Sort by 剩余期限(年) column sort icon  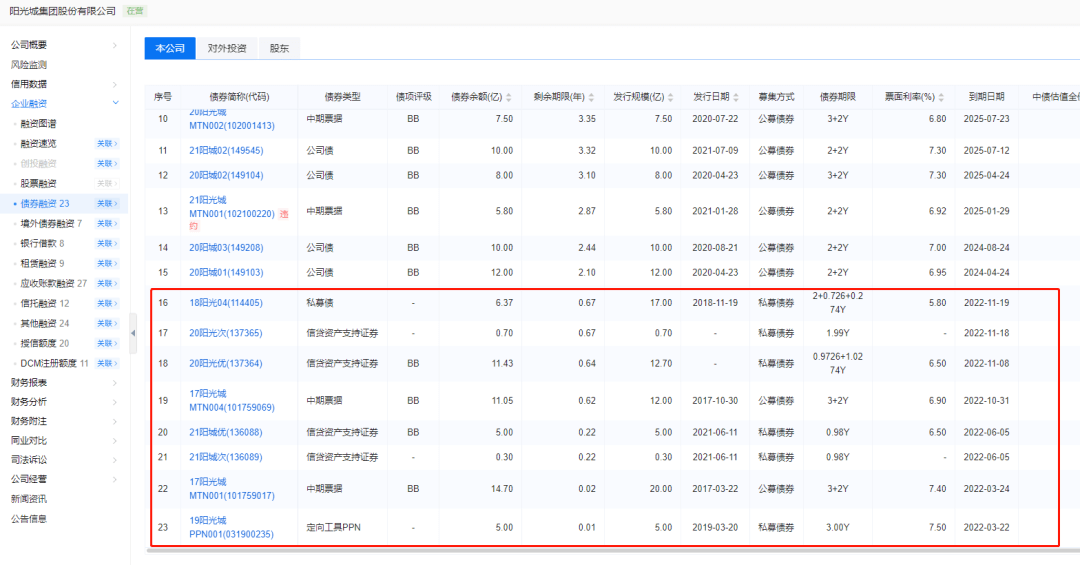(592, 97)
